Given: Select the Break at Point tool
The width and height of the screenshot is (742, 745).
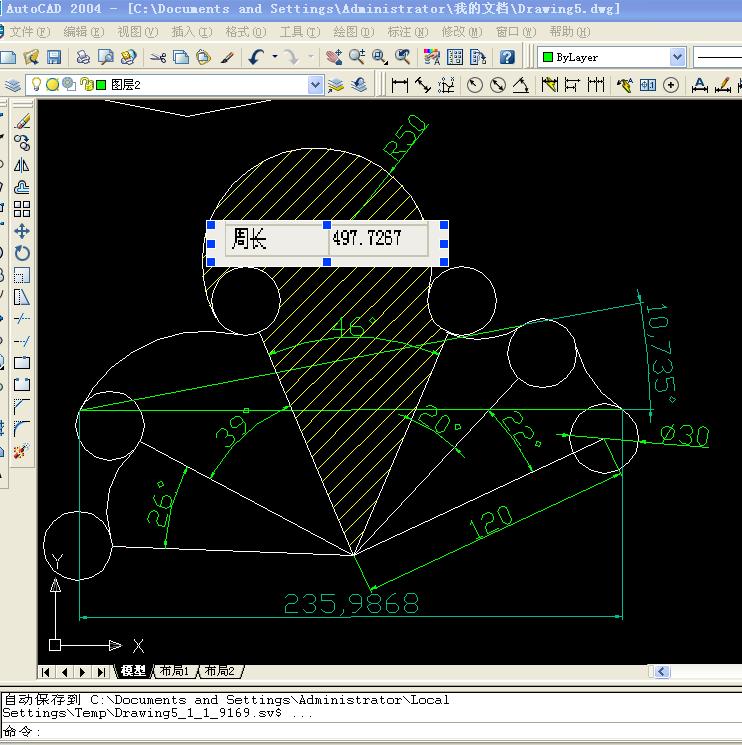Looking at the screenshot, I should tap(22, 363).
